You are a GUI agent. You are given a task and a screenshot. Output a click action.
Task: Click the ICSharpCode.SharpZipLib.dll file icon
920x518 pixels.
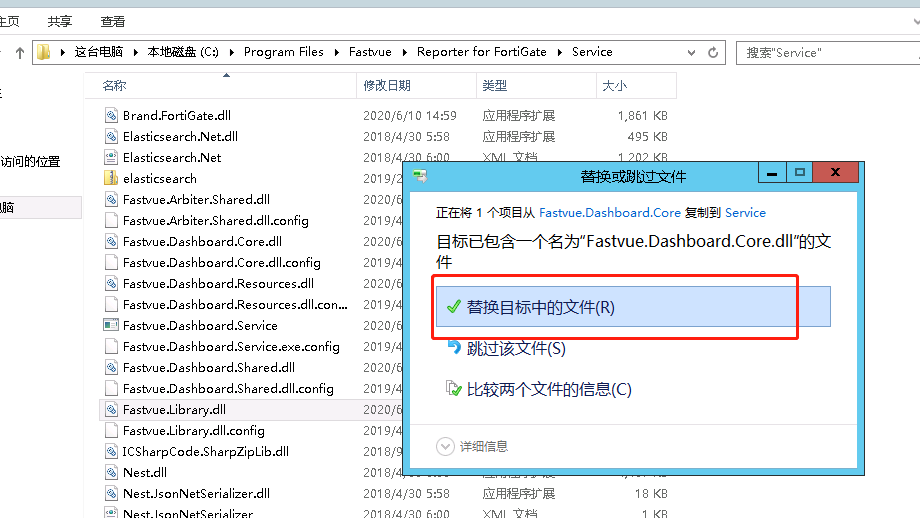[x=111, y=451]
